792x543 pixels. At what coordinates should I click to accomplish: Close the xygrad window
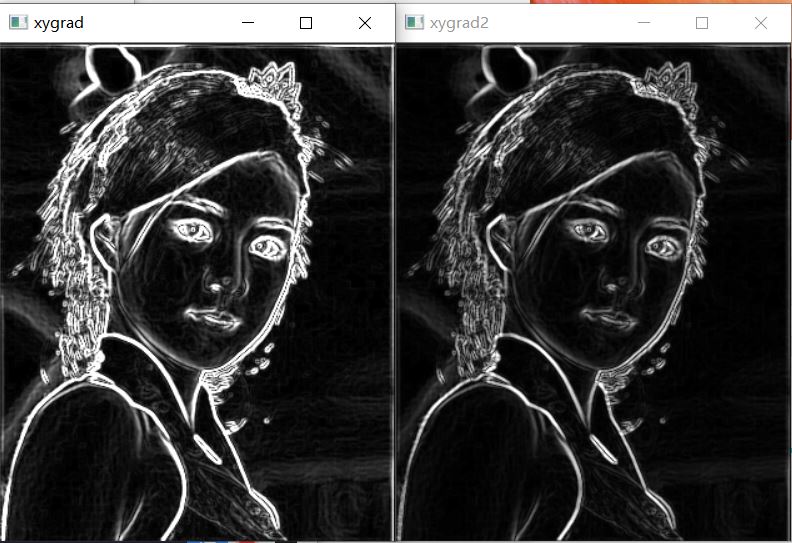pos(365,23)
